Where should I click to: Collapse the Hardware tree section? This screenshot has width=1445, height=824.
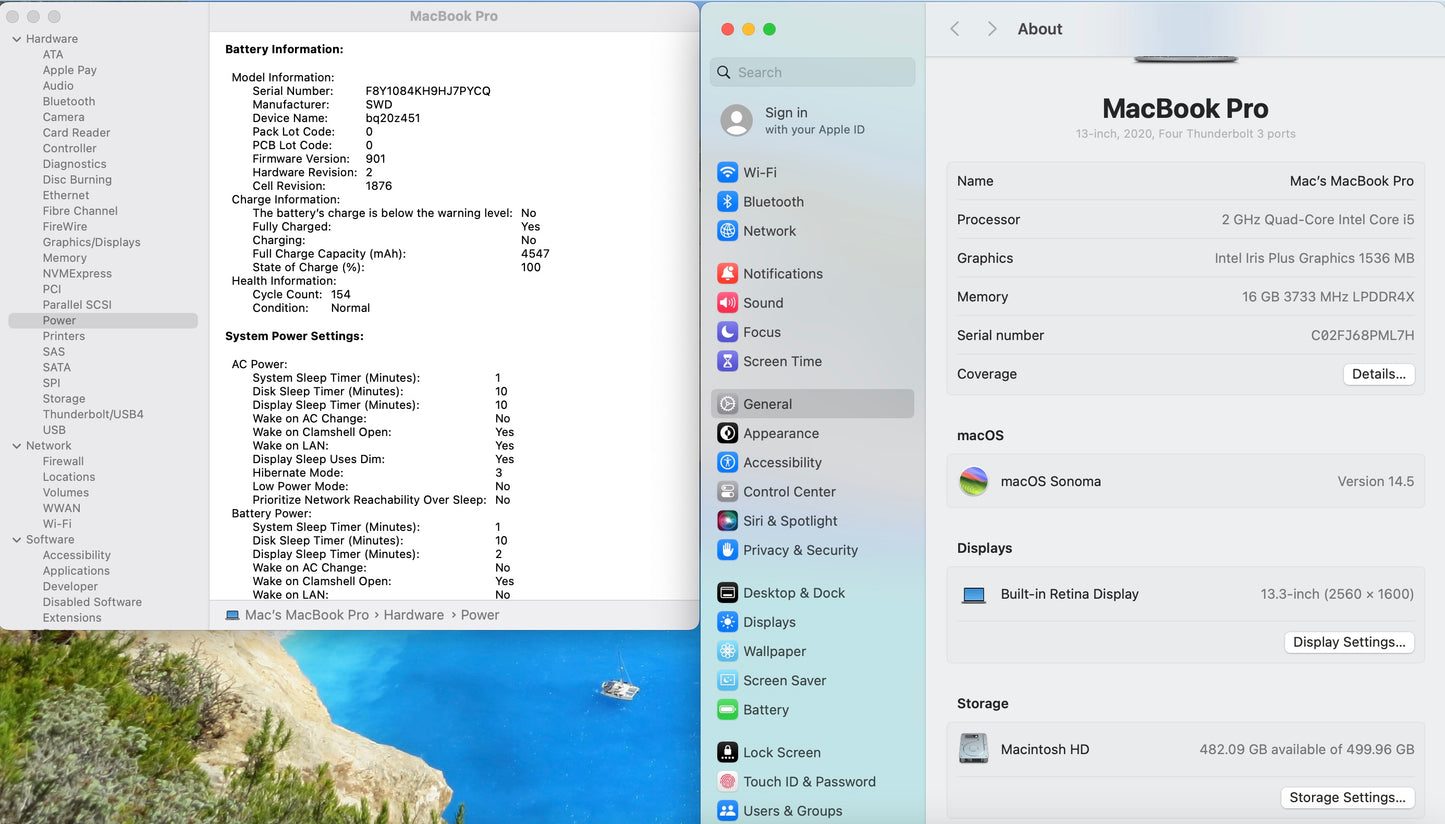pos(16,39)
